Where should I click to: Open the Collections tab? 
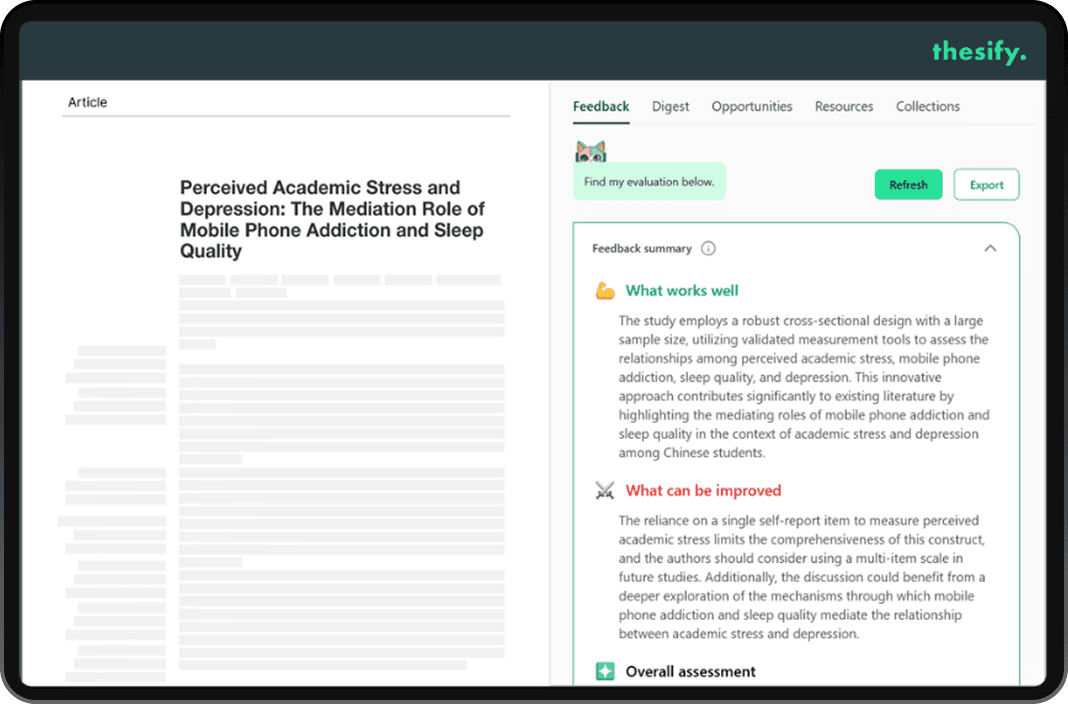[928, 107]
